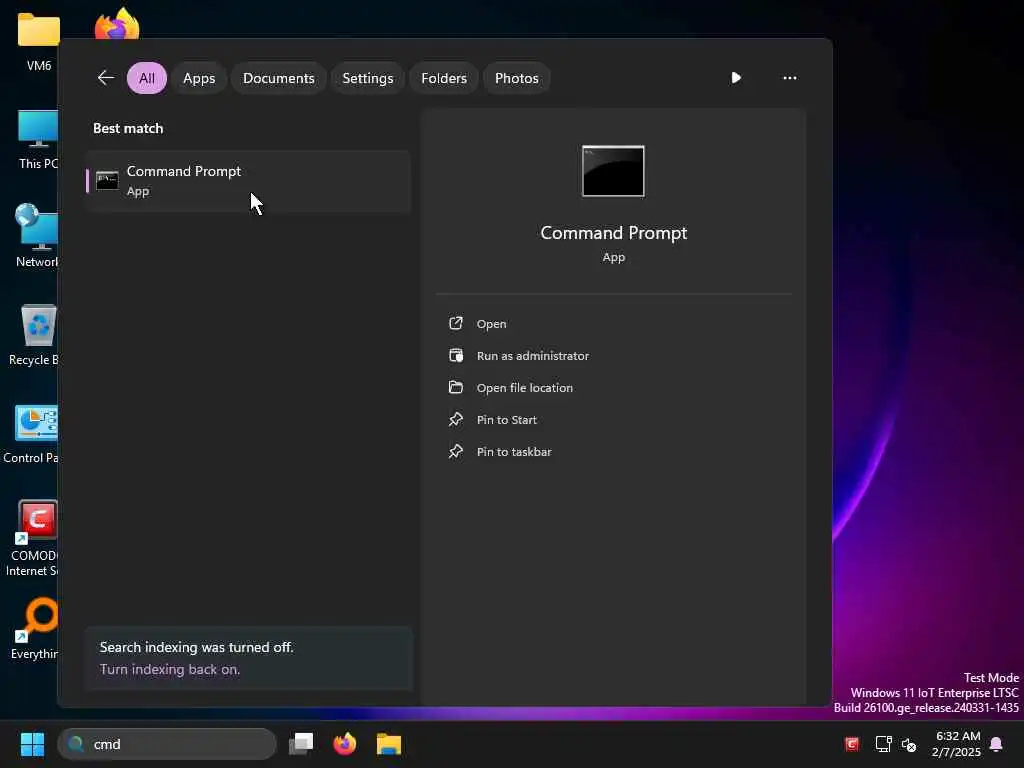Click the Best match heading
1024x768 pixels.
128,129
